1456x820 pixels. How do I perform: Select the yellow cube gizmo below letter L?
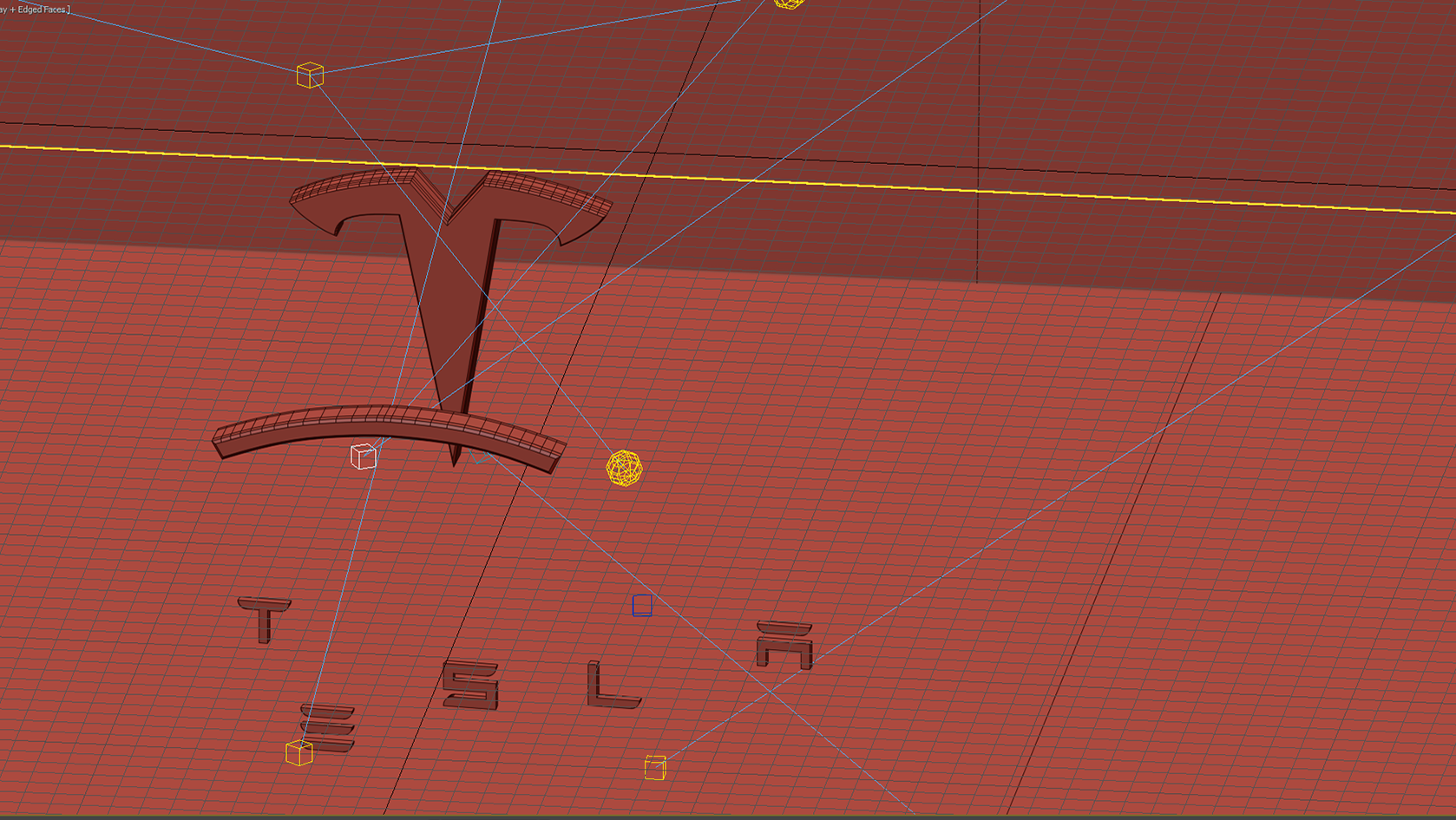(655, 767)
